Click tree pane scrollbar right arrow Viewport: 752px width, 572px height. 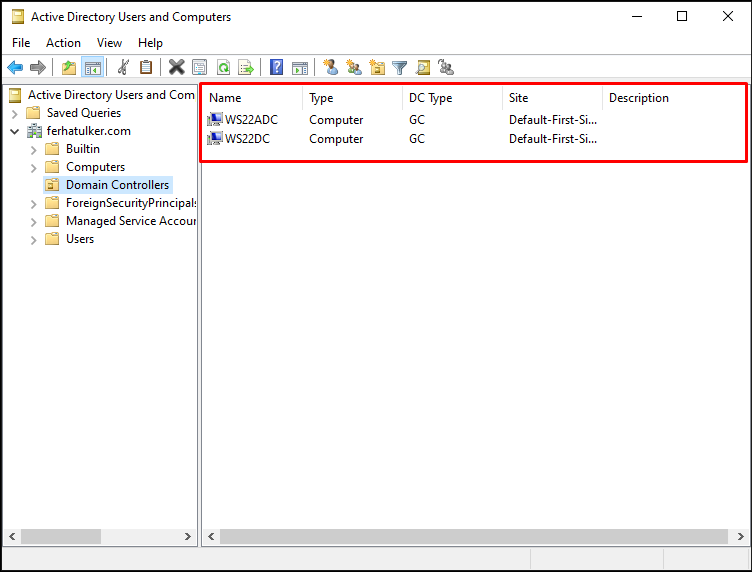click(x=188, y=537)
